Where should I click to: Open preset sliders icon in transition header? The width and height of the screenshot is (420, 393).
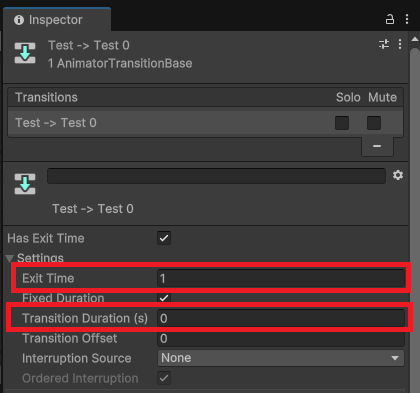click(x=384, y=44)
